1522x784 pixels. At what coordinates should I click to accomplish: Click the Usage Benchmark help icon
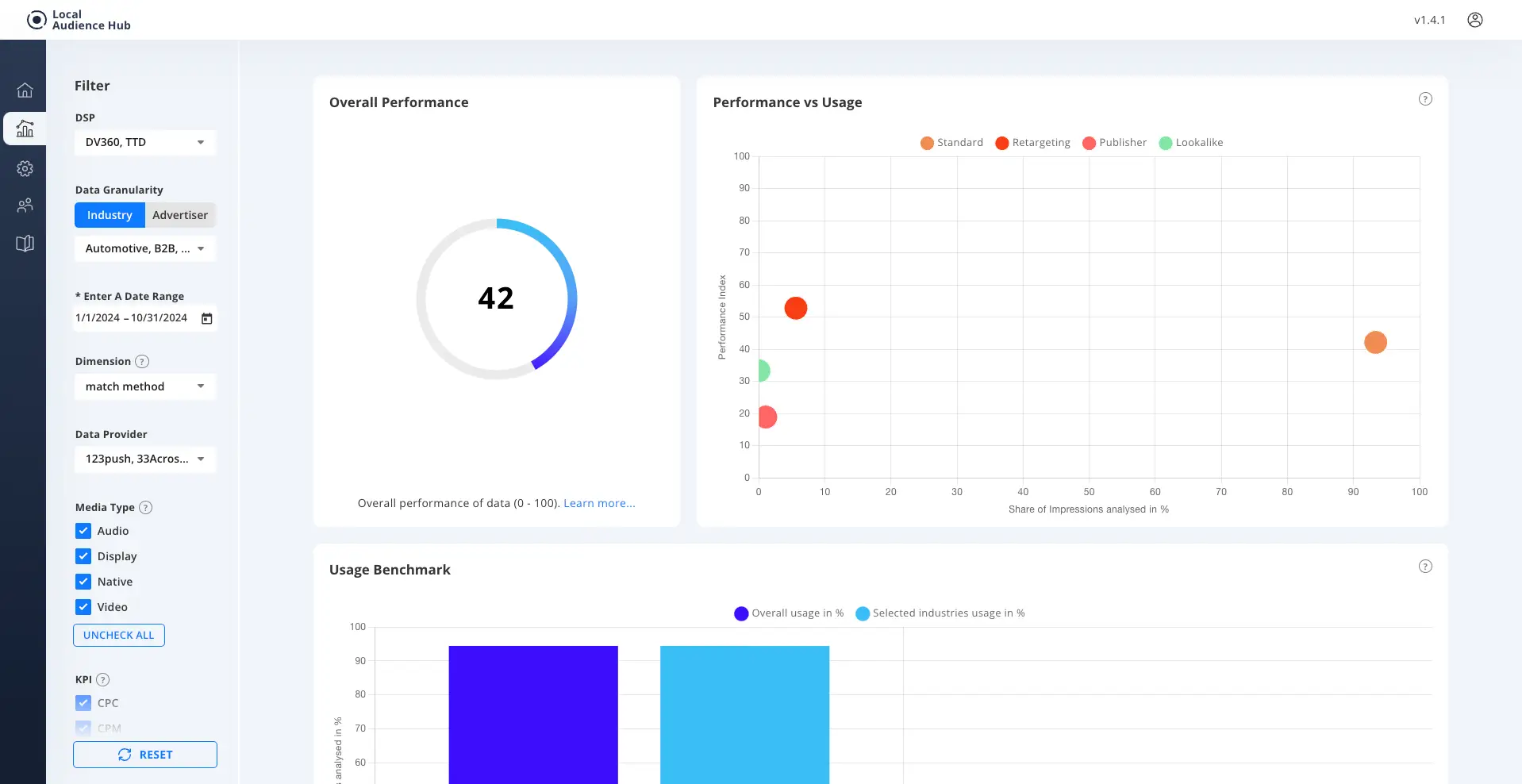click(1425, 567)
